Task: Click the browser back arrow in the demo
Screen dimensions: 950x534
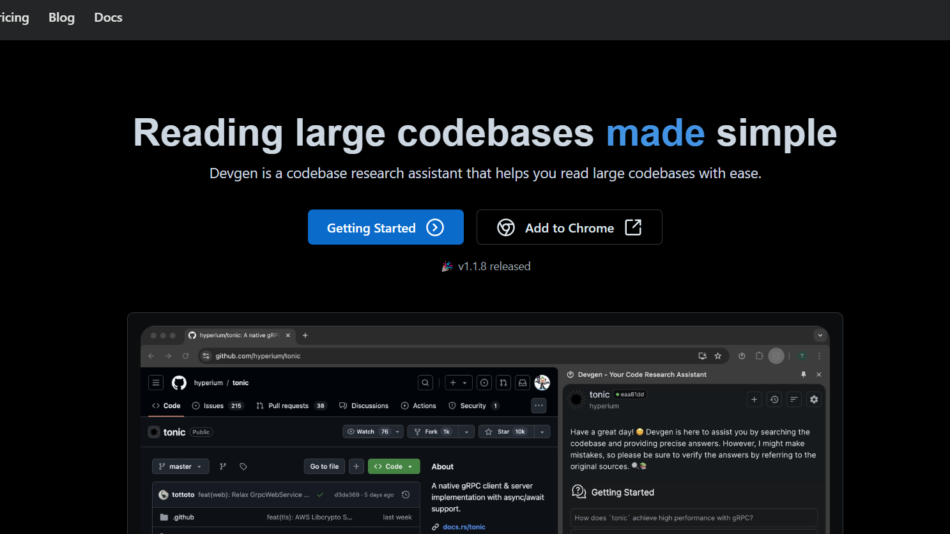Action: click(151, 356)
